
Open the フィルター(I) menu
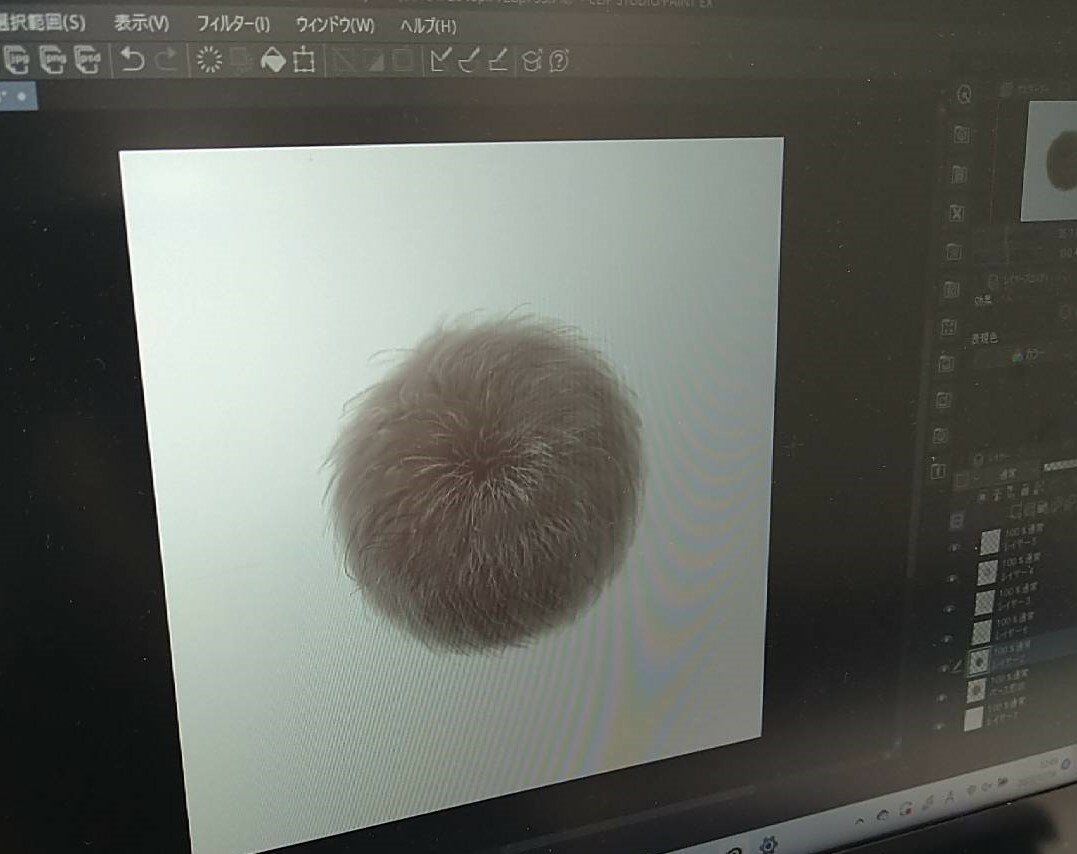(233, 25)
